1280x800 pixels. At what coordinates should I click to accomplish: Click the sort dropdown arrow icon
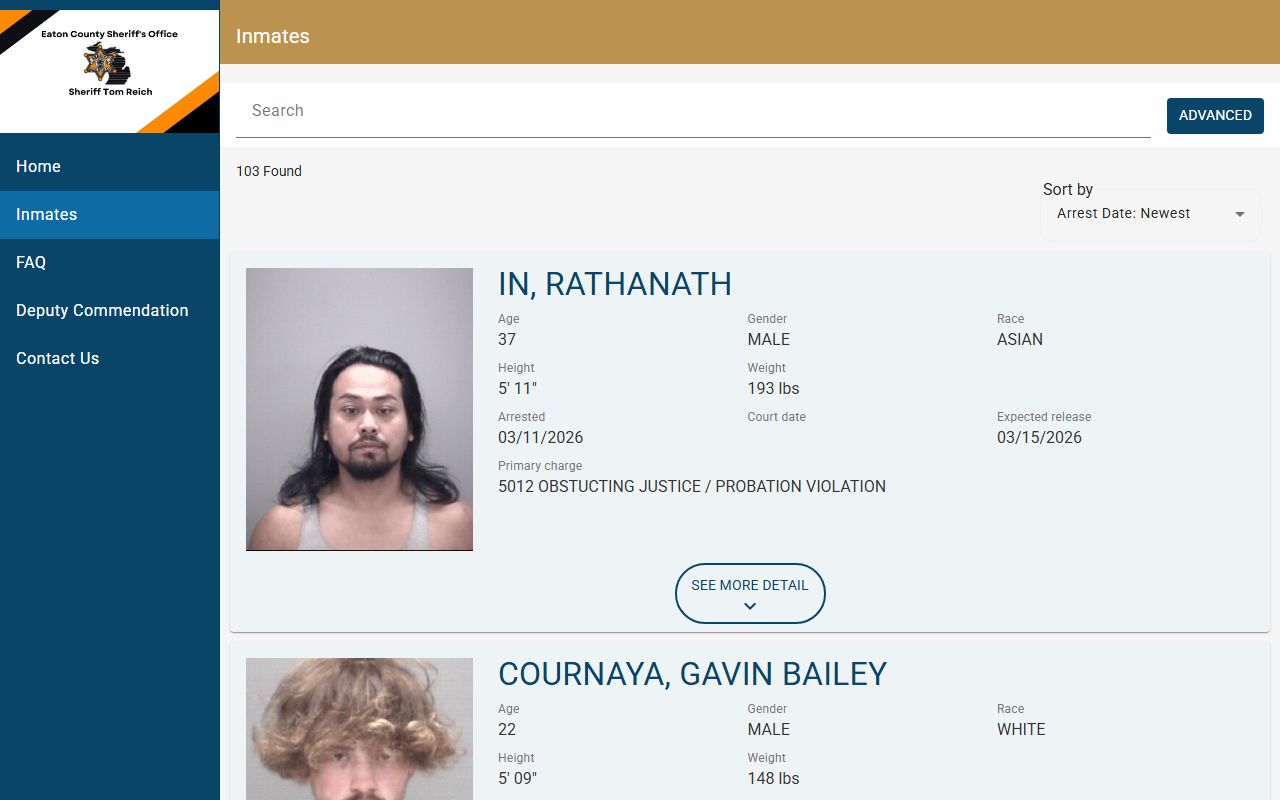1240,214
